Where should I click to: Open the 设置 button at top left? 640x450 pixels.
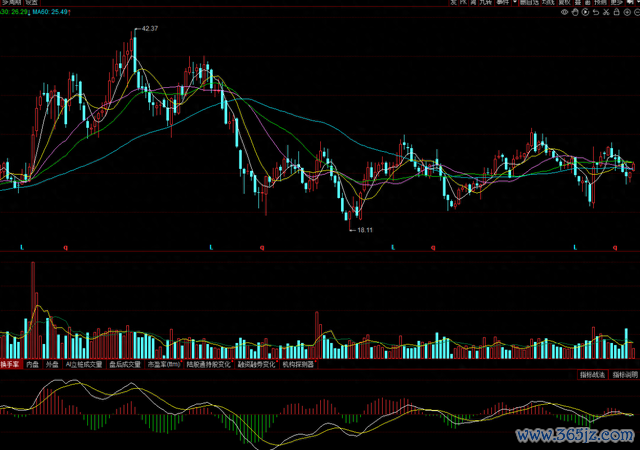[32, 3]
